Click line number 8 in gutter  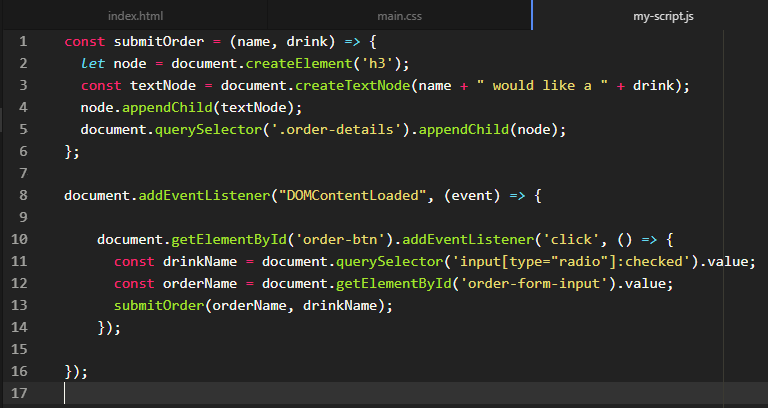click(23, 195)
